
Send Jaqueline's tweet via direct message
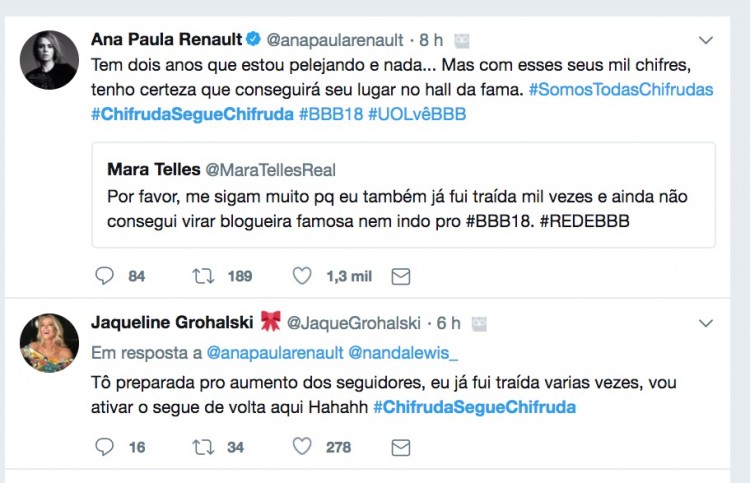click(400, 447)
